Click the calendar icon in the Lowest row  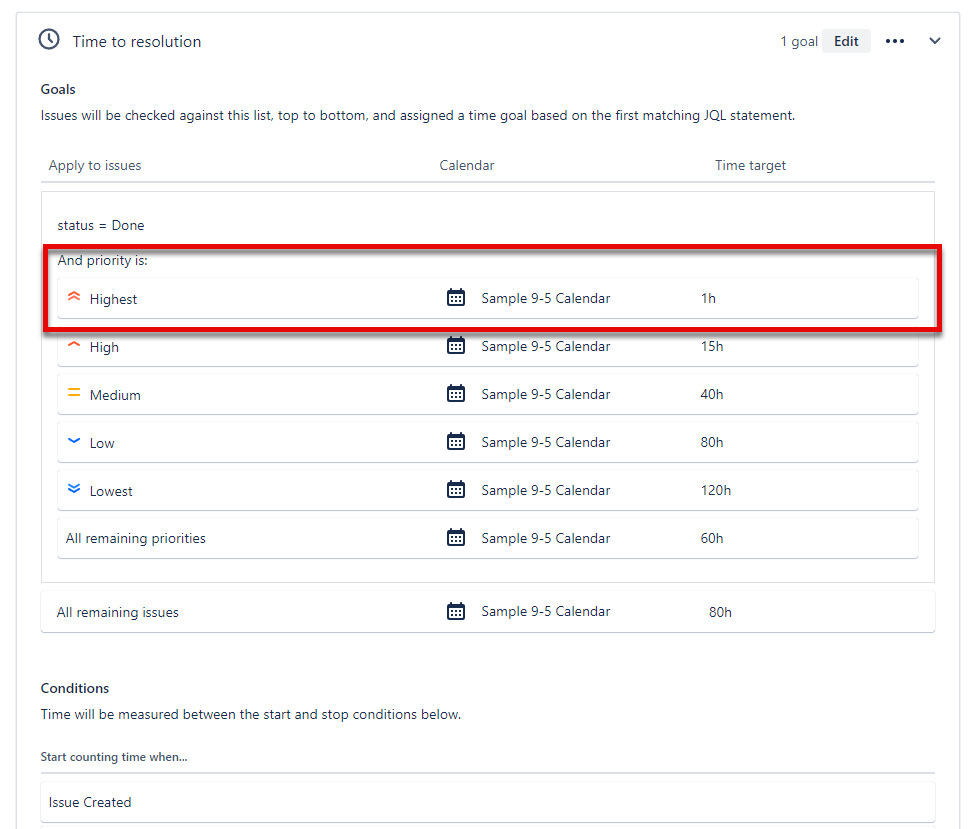[456, 489]
